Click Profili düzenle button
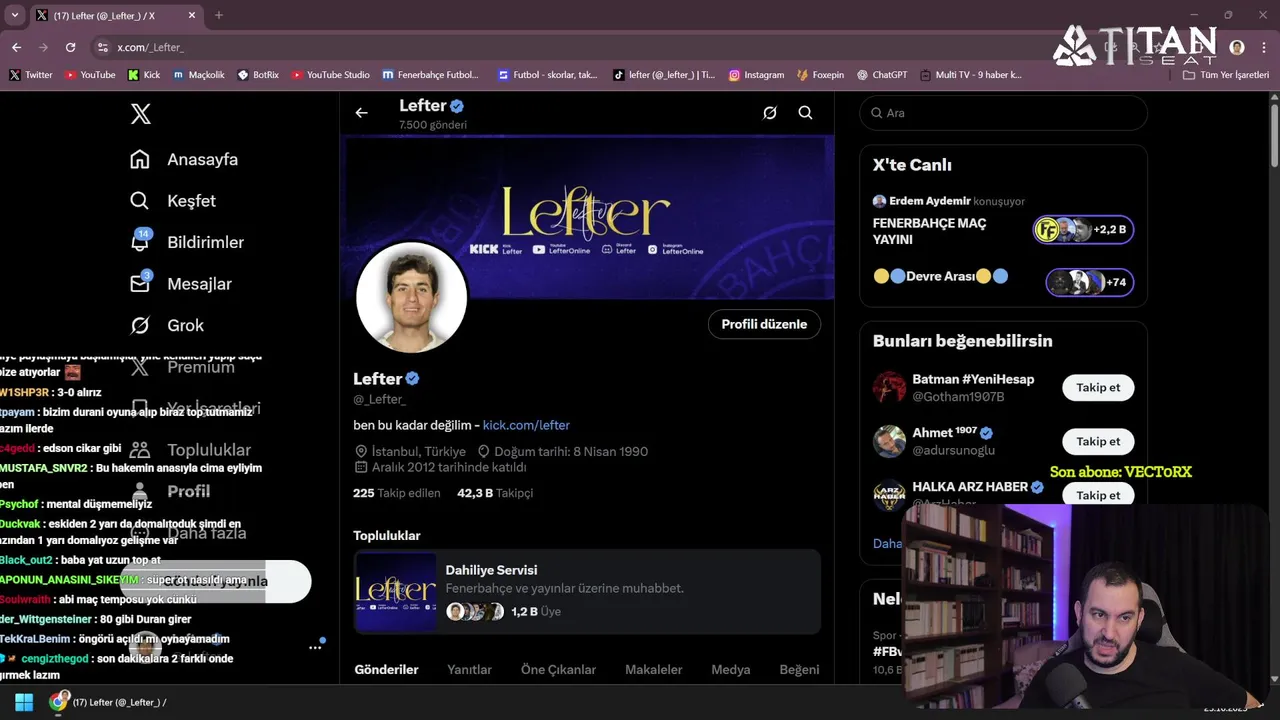The width and height of the screenshot is (1280, 720). pos(764,324)
